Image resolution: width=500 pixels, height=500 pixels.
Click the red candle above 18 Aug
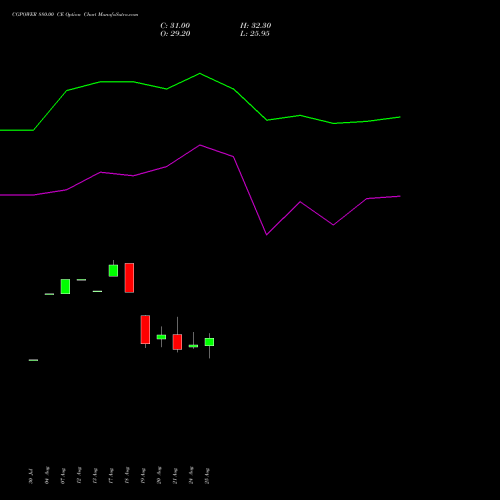129,278
